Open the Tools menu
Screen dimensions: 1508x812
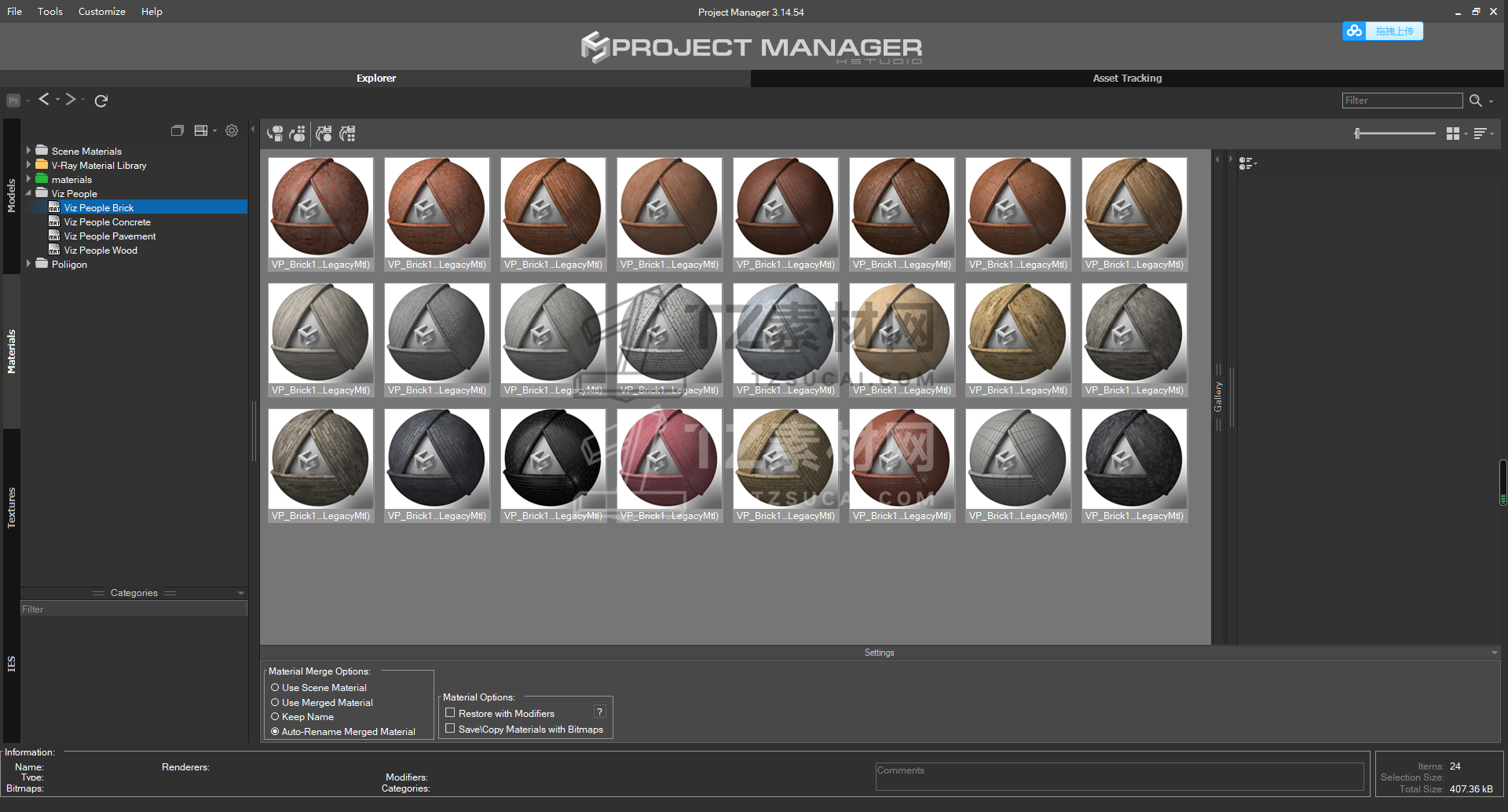click(x=49, y=12)
